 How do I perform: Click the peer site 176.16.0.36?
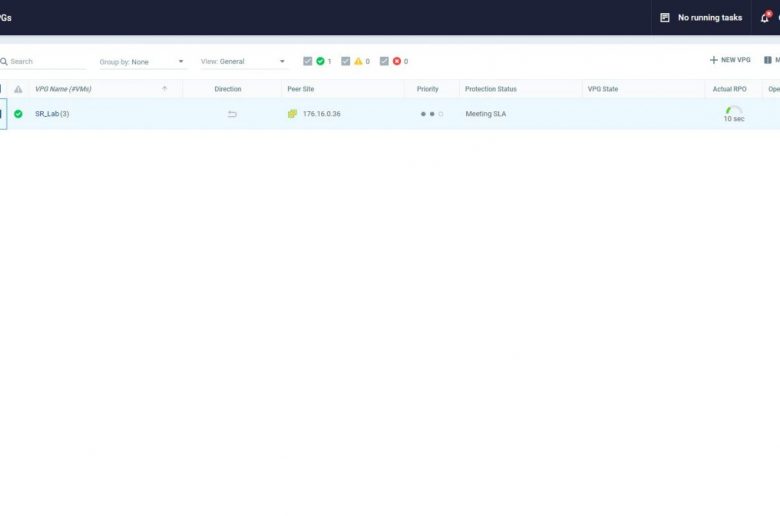pyautogui.click(x=322, y=114)
